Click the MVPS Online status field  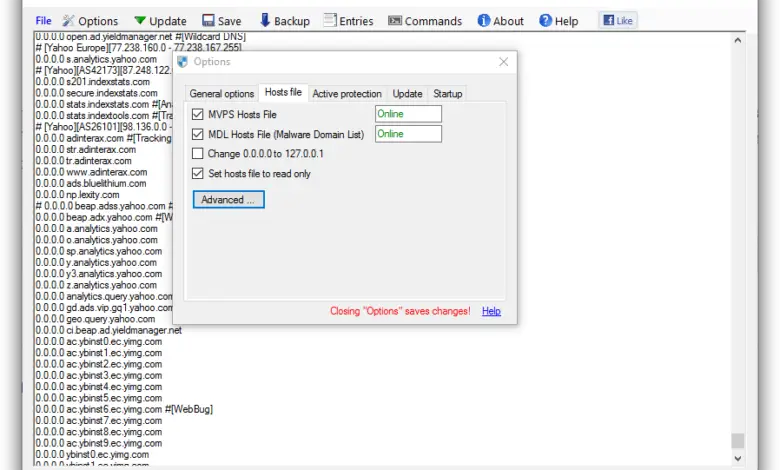click(408, 114)
